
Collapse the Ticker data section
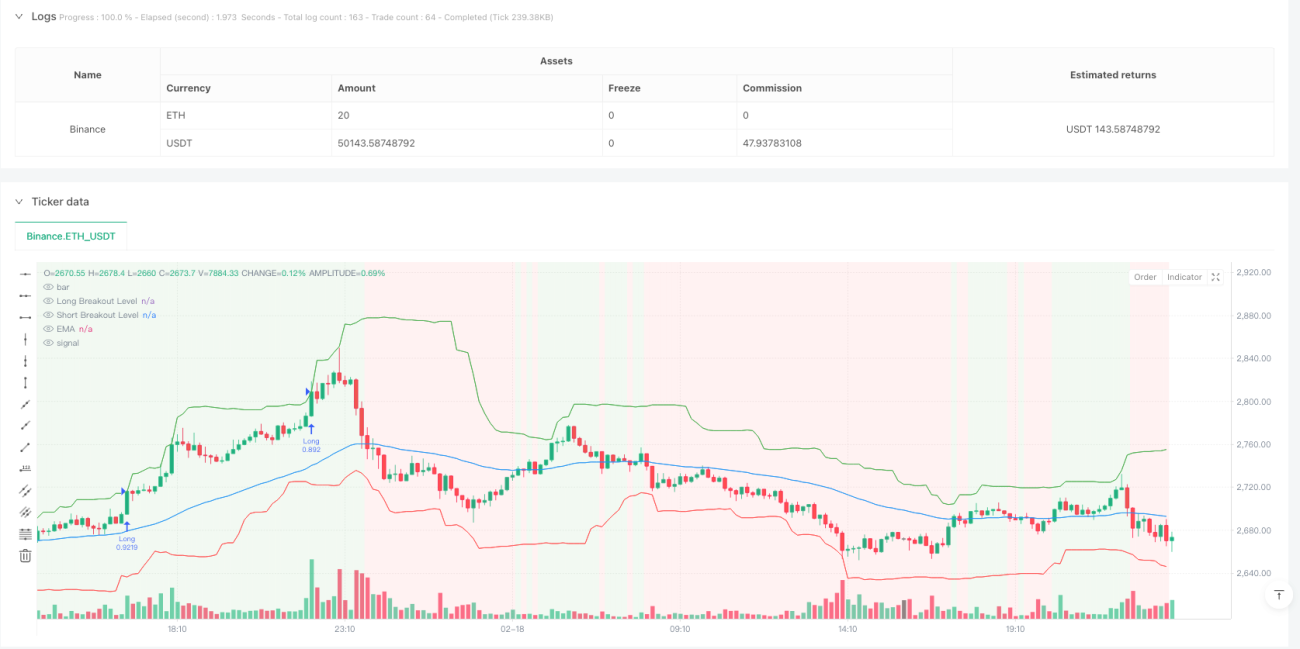pos(20,202)
